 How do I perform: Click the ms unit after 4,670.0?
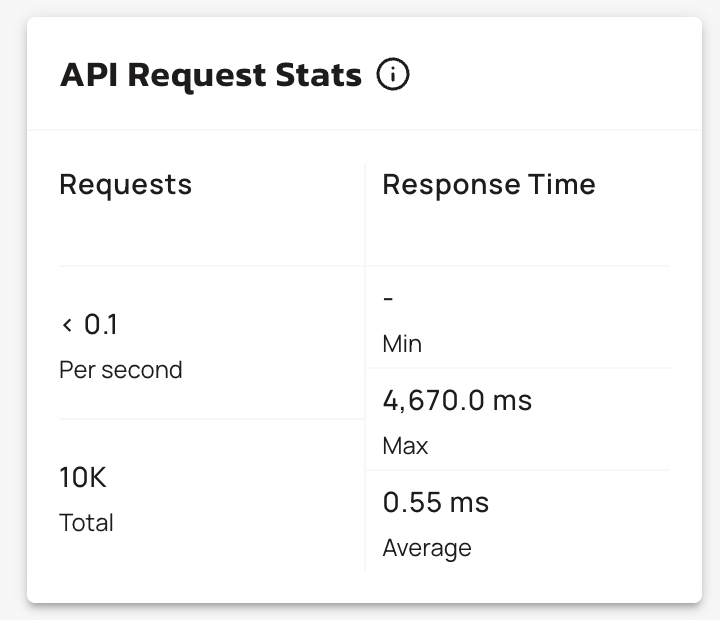(x=512, y=401)
